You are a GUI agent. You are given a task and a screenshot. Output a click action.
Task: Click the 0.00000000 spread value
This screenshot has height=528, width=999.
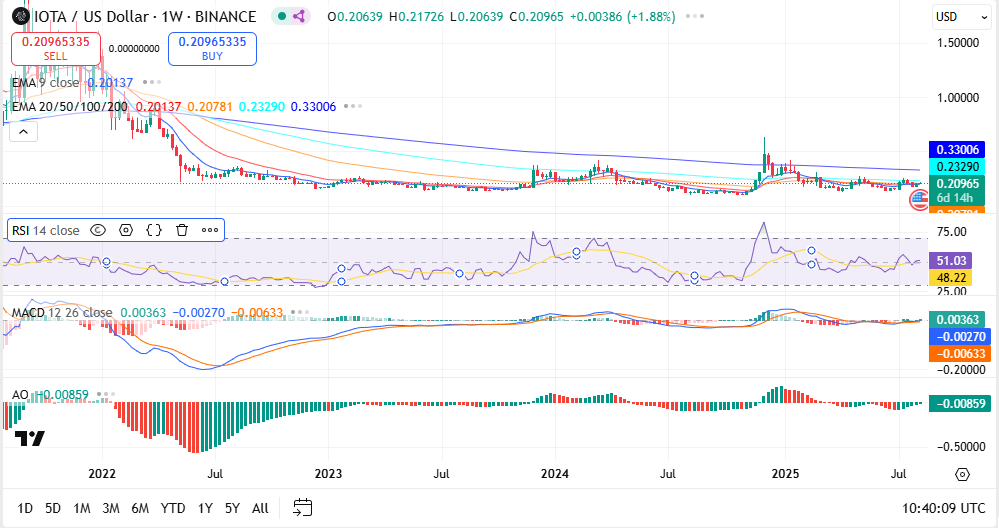134,48
